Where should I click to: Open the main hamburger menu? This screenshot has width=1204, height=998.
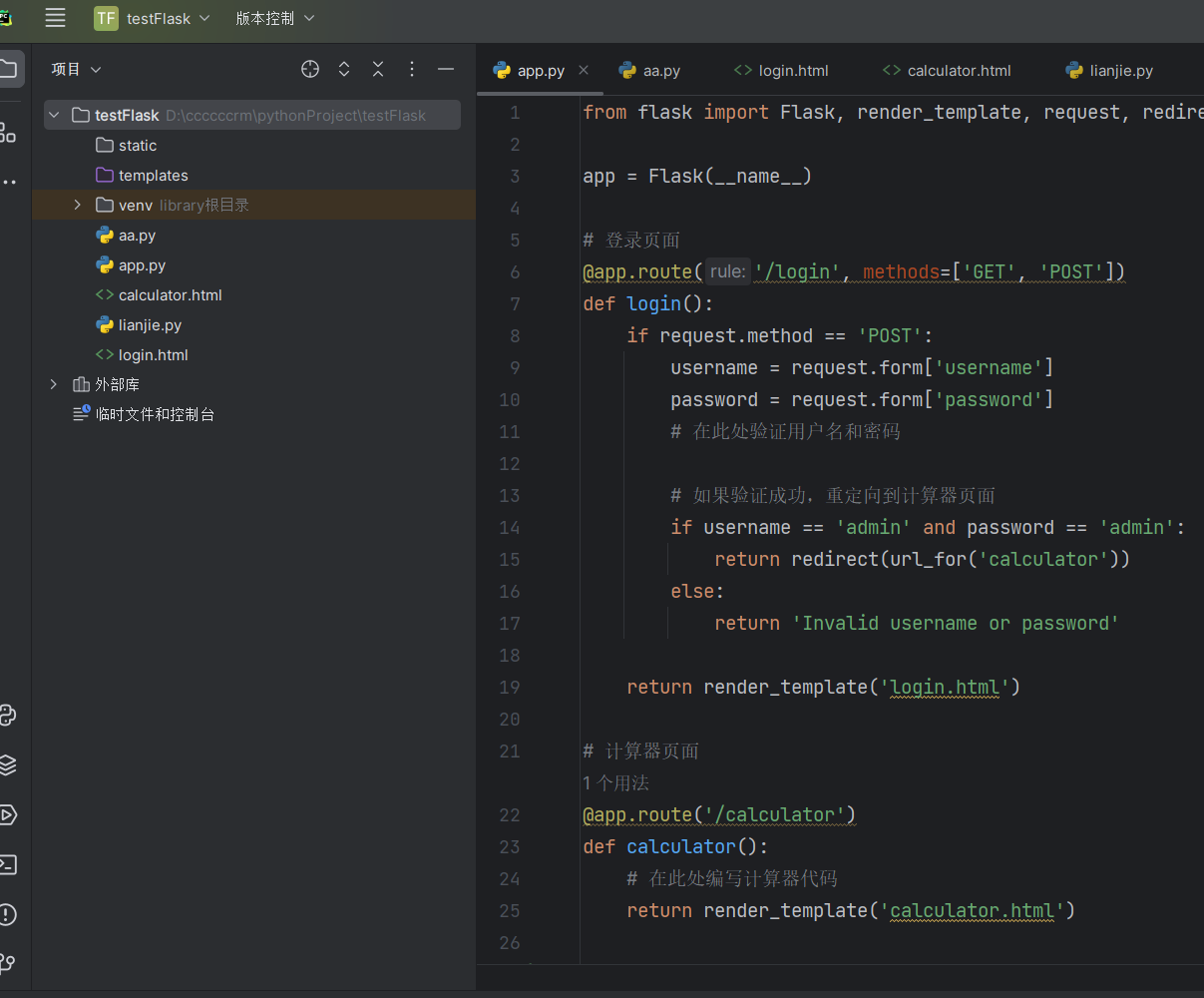(x=56, y=18)
